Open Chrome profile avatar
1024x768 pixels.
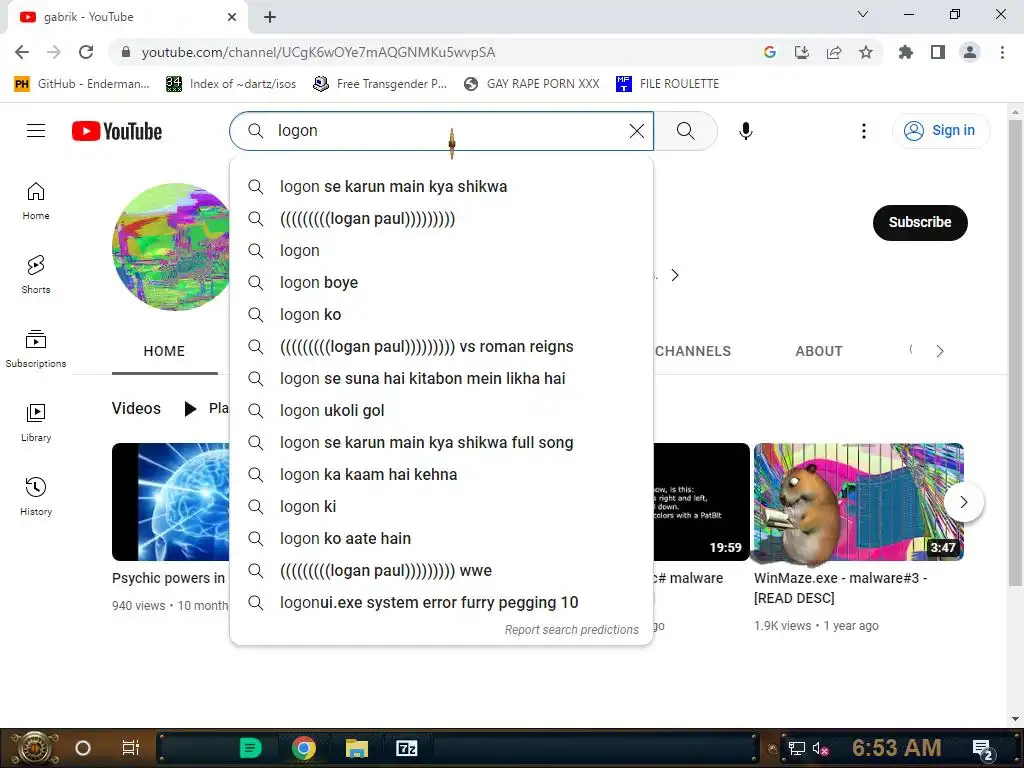970,52
